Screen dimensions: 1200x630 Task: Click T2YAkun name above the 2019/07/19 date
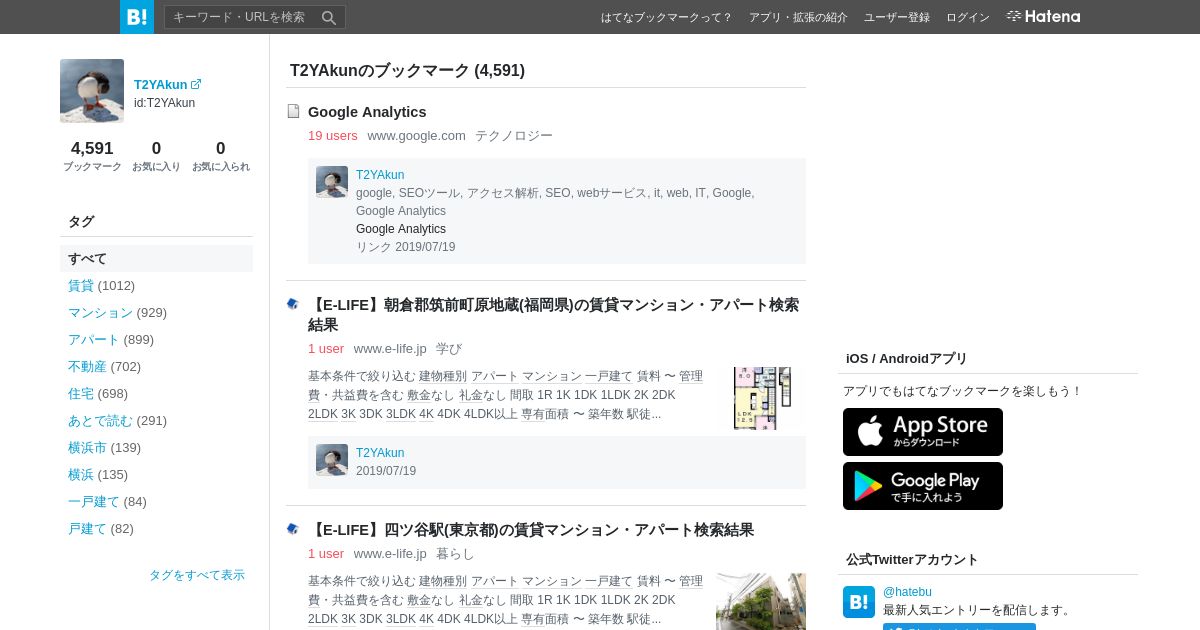point(380,453)
